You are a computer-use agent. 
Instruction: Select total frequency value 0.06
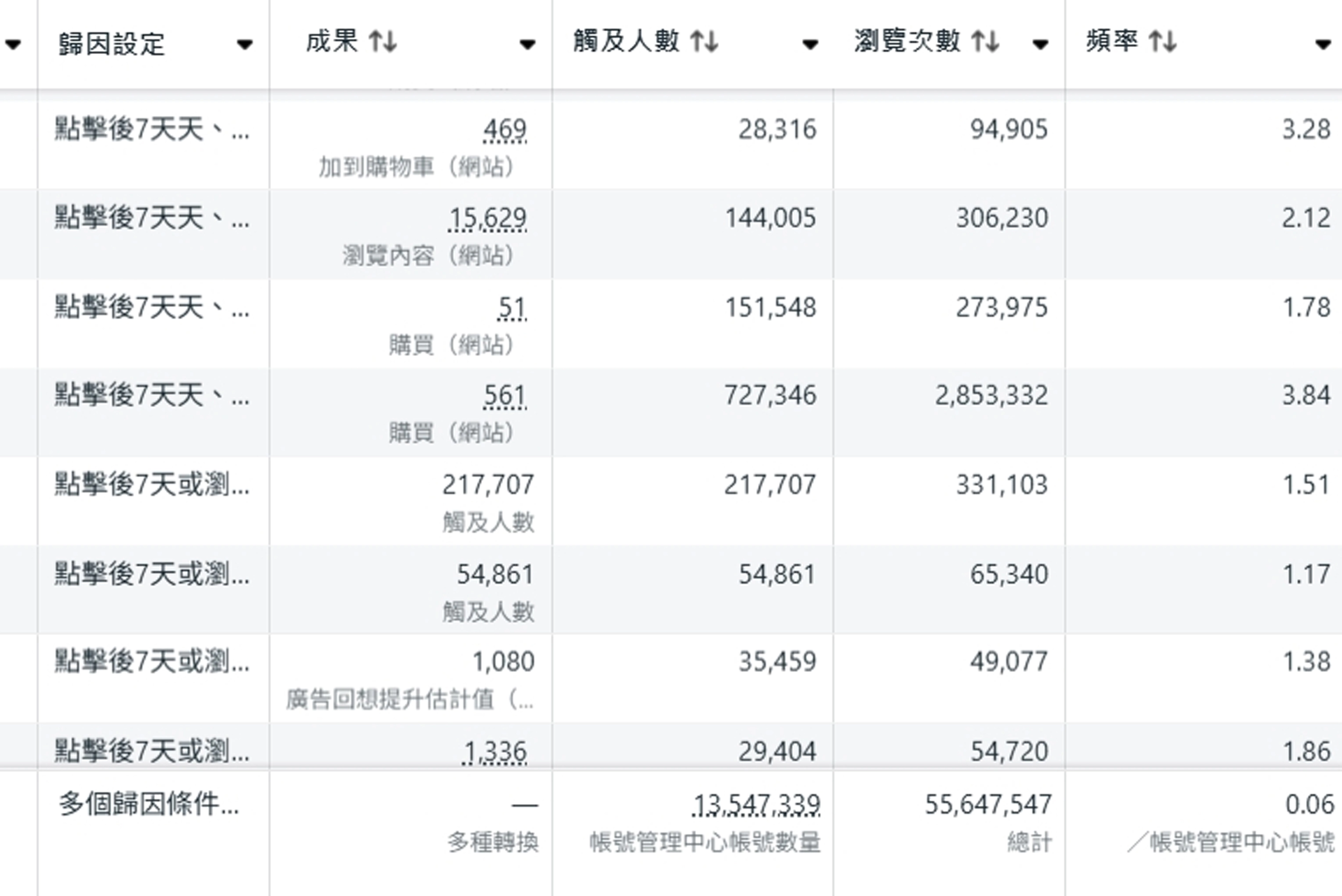[x=1309, y=805]
